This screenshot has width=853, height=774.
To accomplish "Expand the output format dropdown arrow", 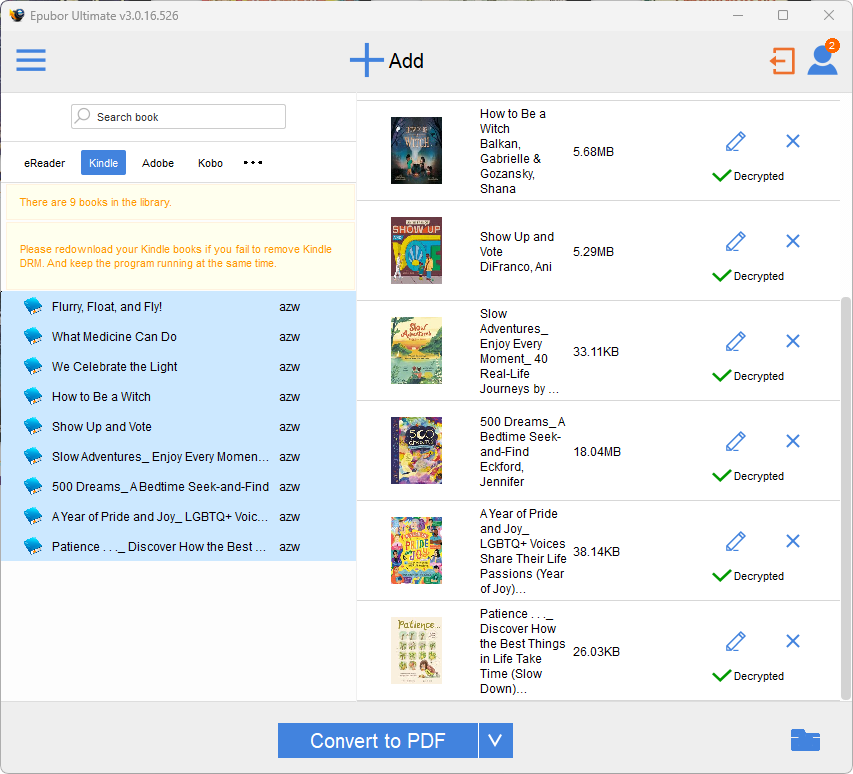I will (496, 741).
